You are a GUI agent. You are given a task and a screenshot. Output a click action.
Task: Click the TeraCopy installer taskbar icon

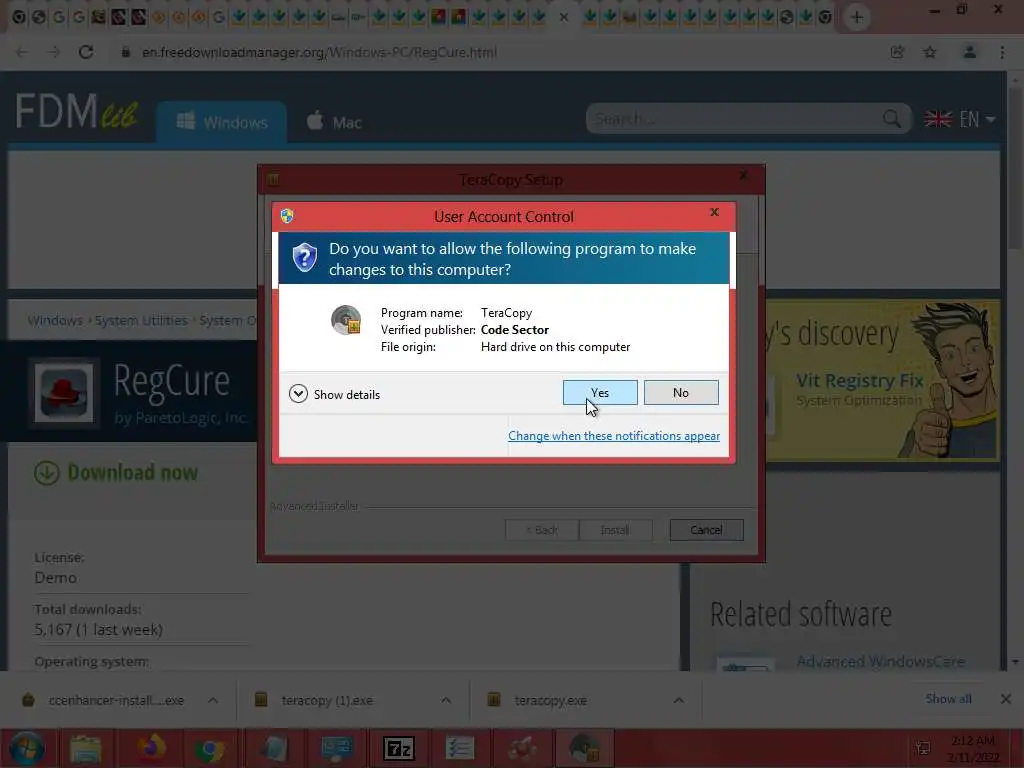pos(584,748)
